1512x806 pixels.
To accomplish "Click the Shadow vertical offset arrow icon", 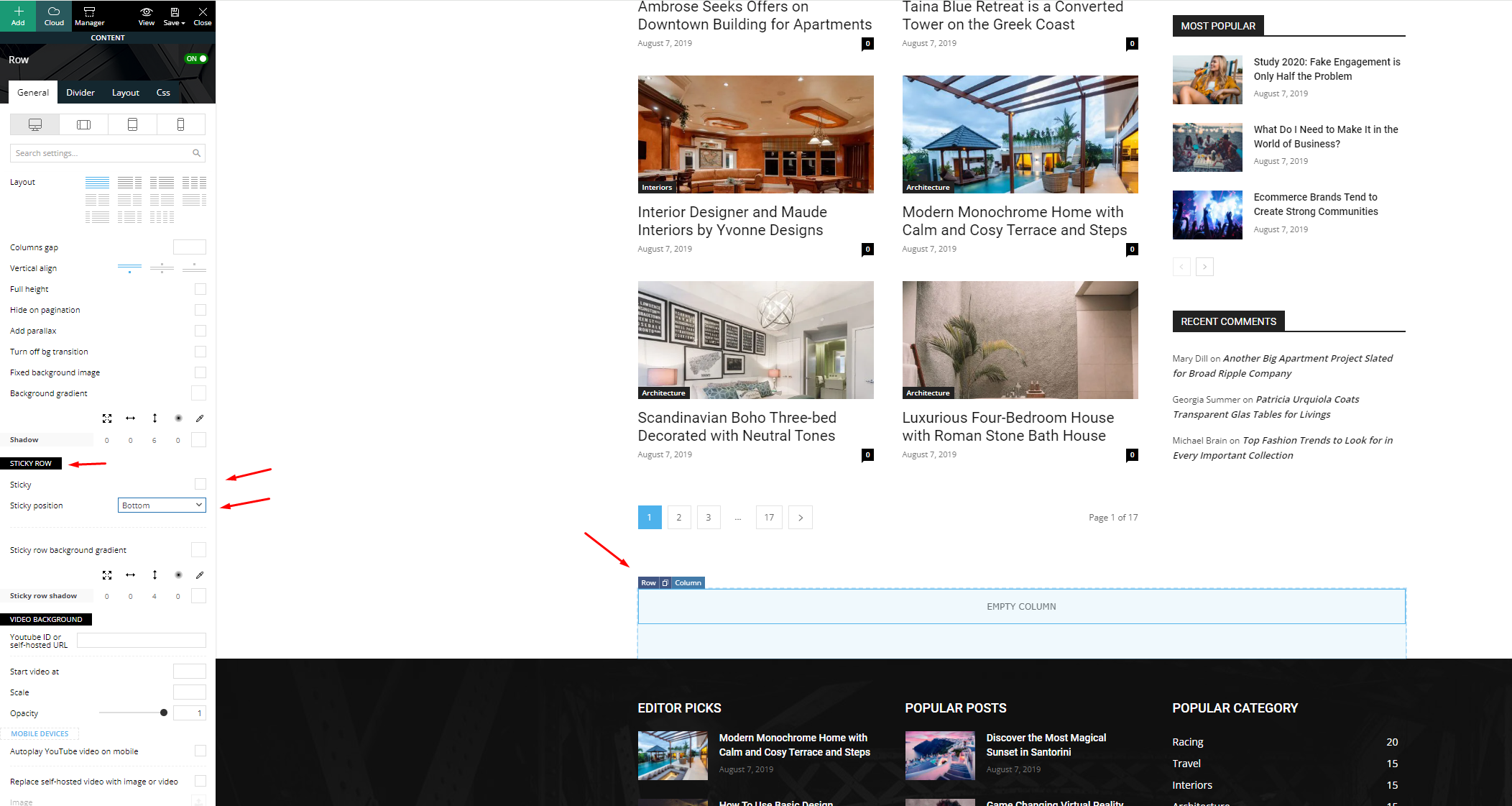I will point(155,418).
